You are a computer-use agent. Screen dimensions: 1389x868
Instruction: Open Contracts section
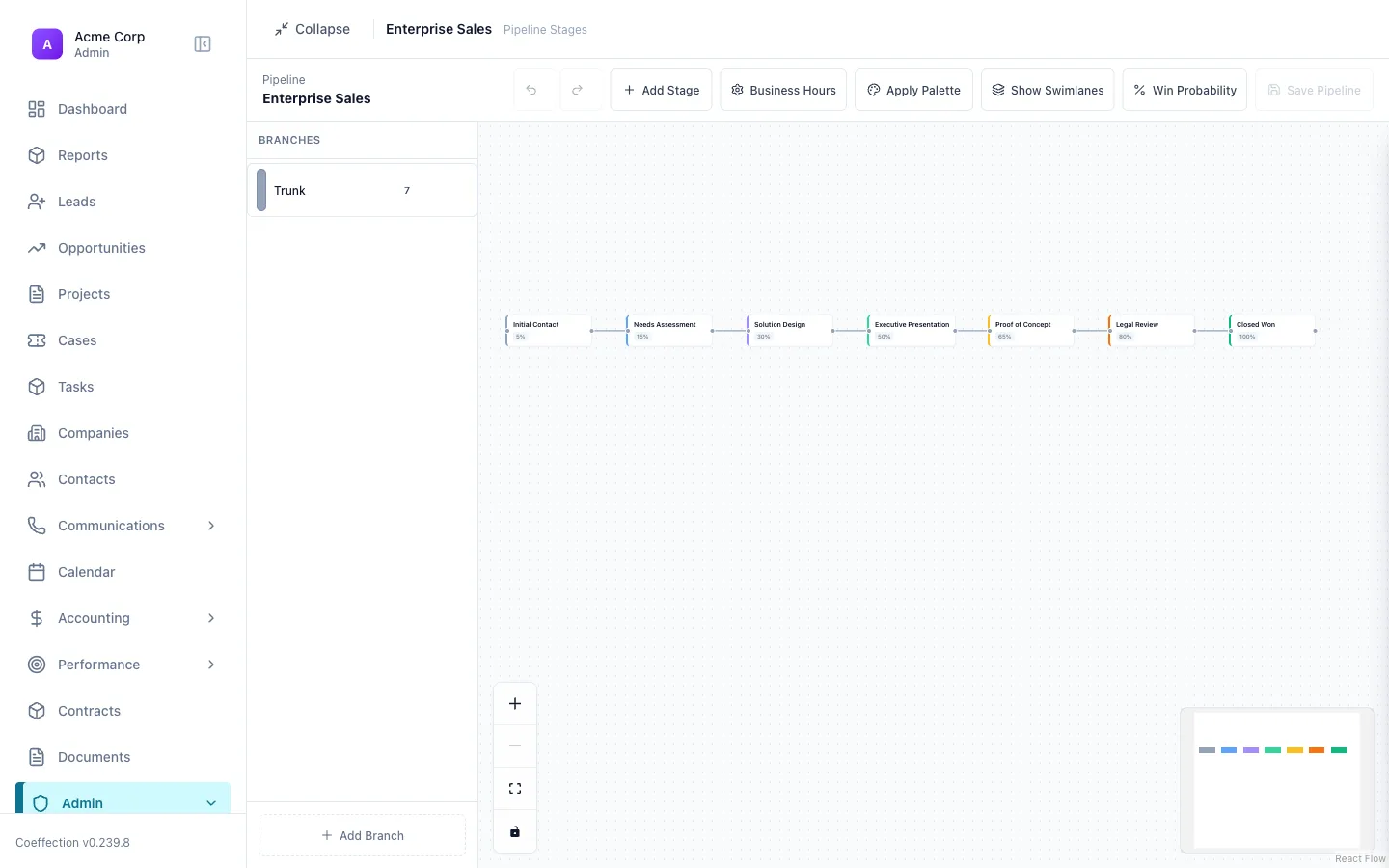(123, 711)
